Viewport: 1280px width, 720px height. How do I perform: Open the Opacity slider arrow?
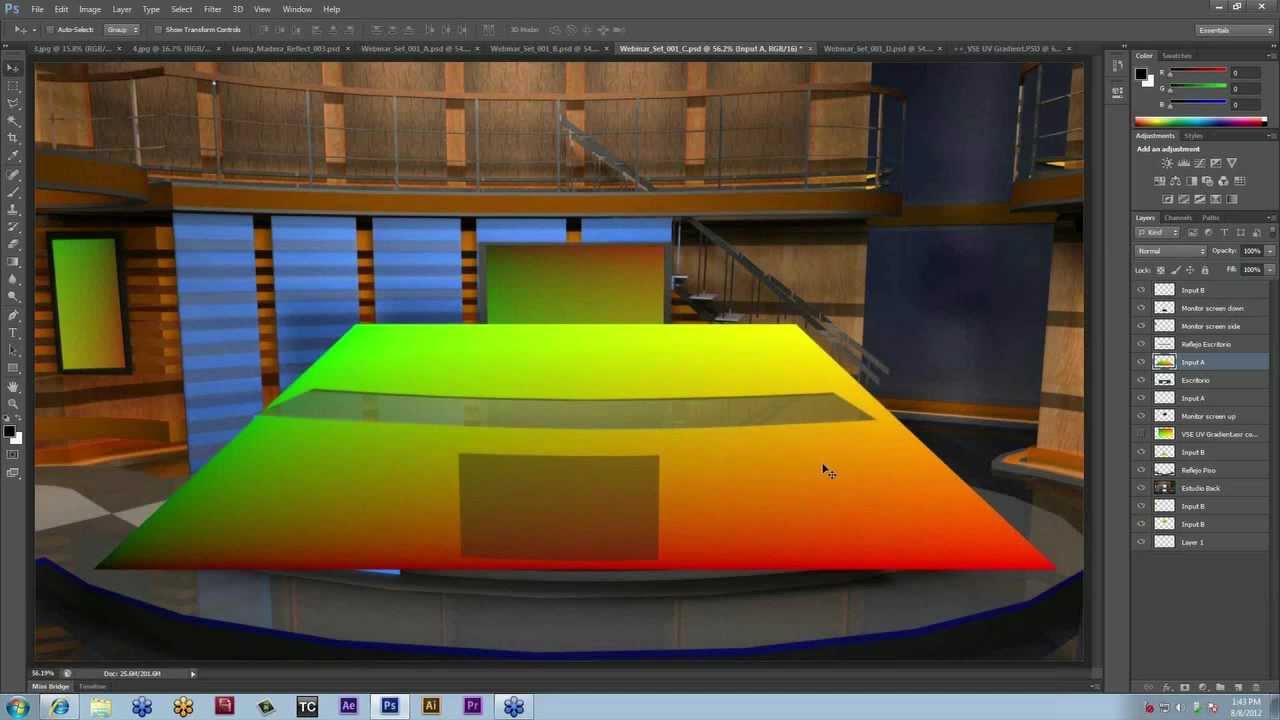coord(1270,251)
